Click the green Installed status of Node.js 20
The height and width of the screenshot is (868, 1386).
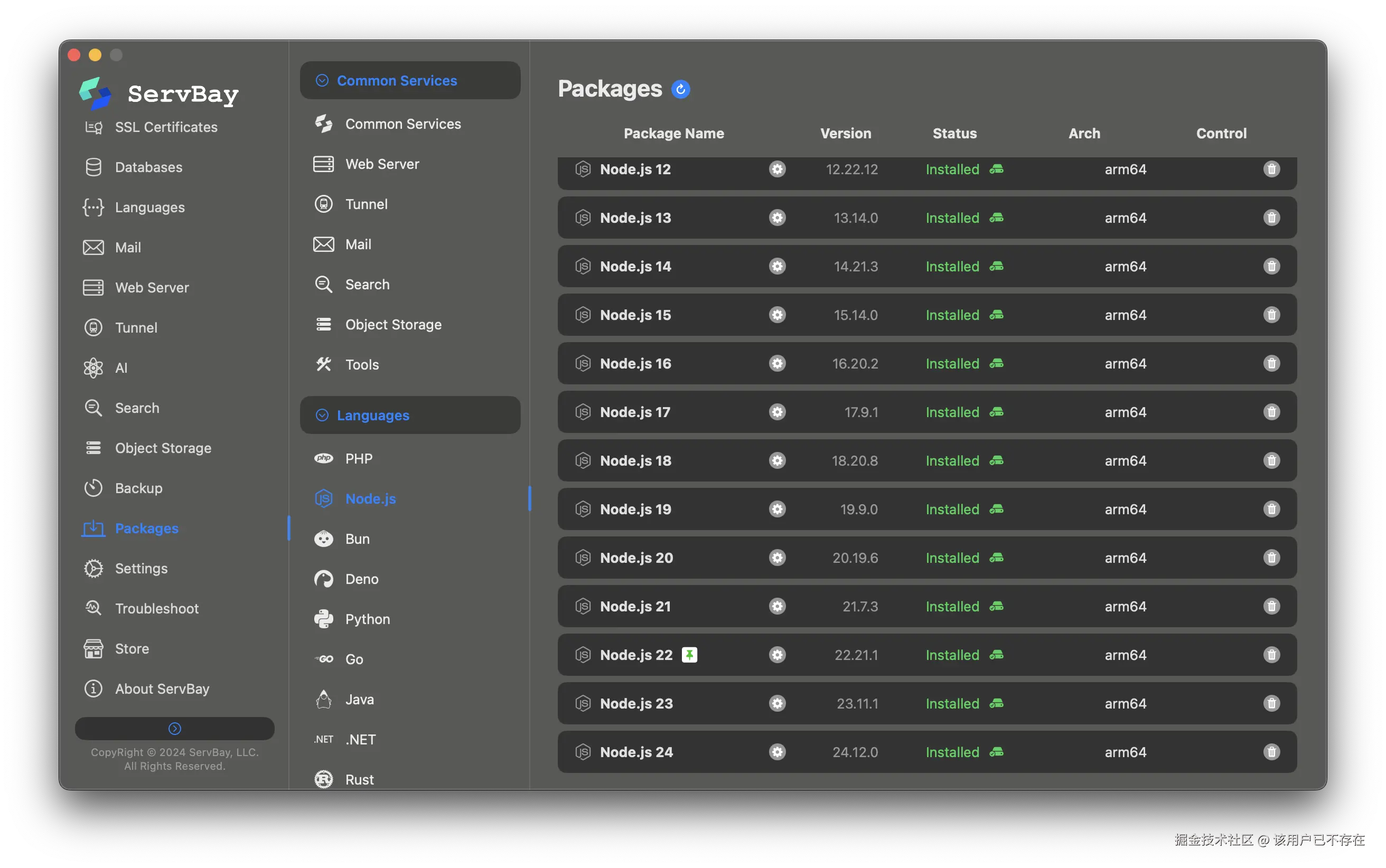click(x=952, y=558)
